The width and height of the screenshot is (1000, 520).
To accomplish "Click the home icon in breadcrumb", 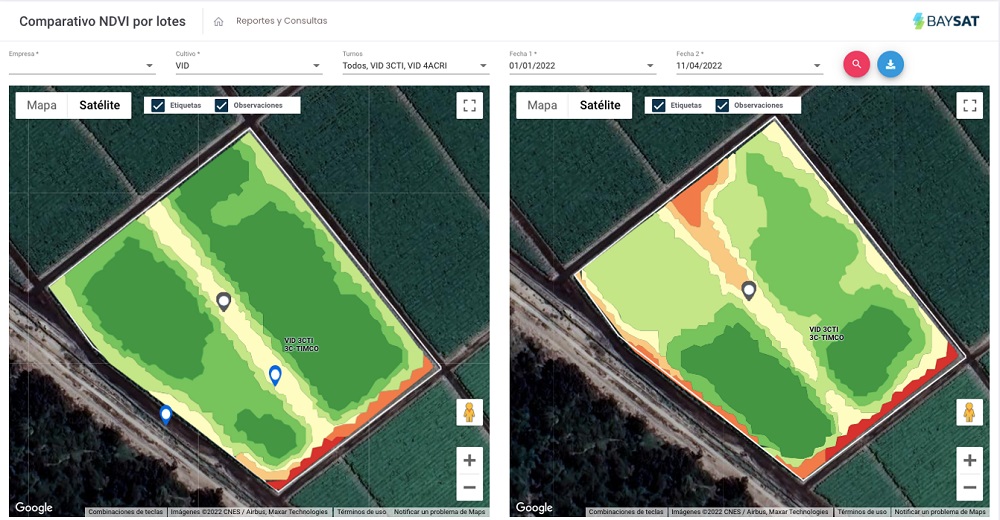I will pos(218,21).
